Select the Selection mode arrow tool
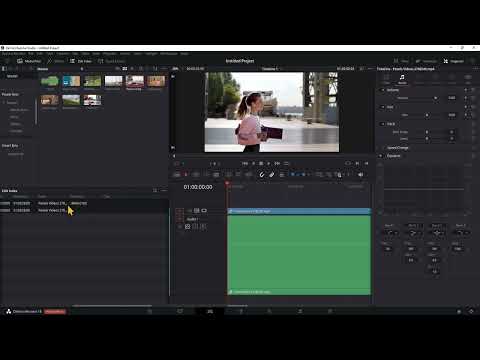This screenshot has width=480, height=360. pos(177,175)
